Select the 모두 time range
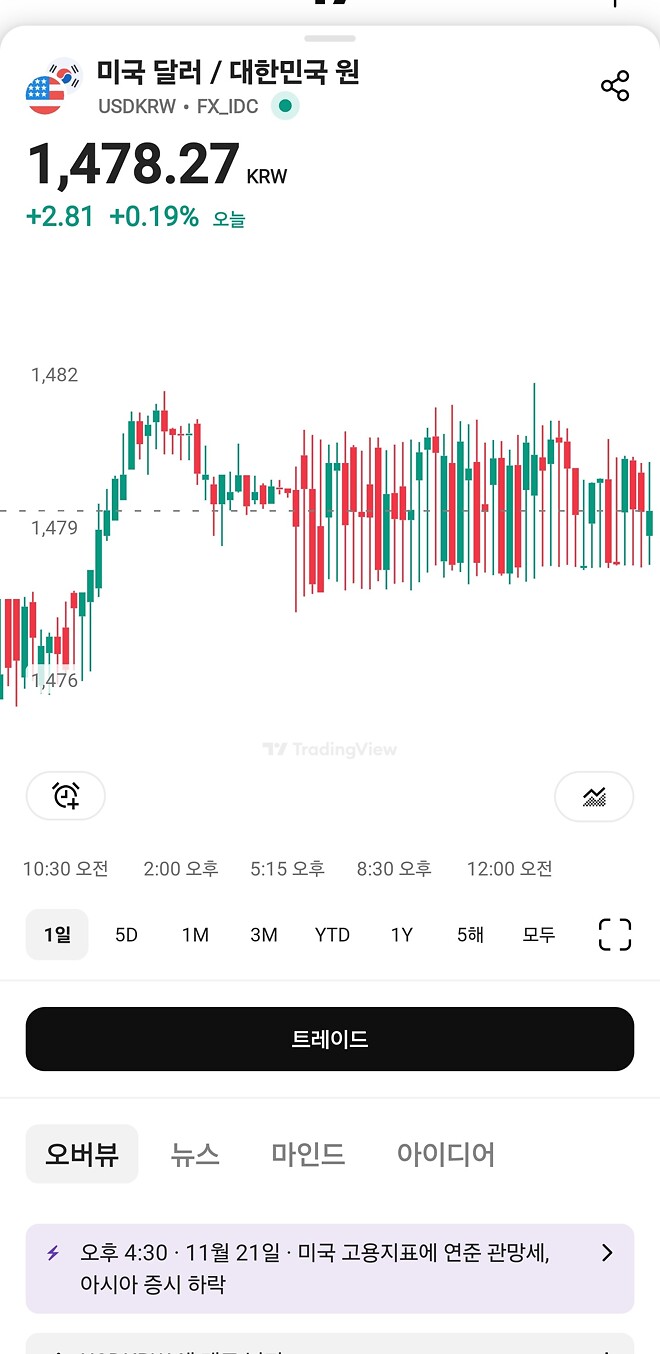Viewport: 660px width, 1354px height. point(539,935)
